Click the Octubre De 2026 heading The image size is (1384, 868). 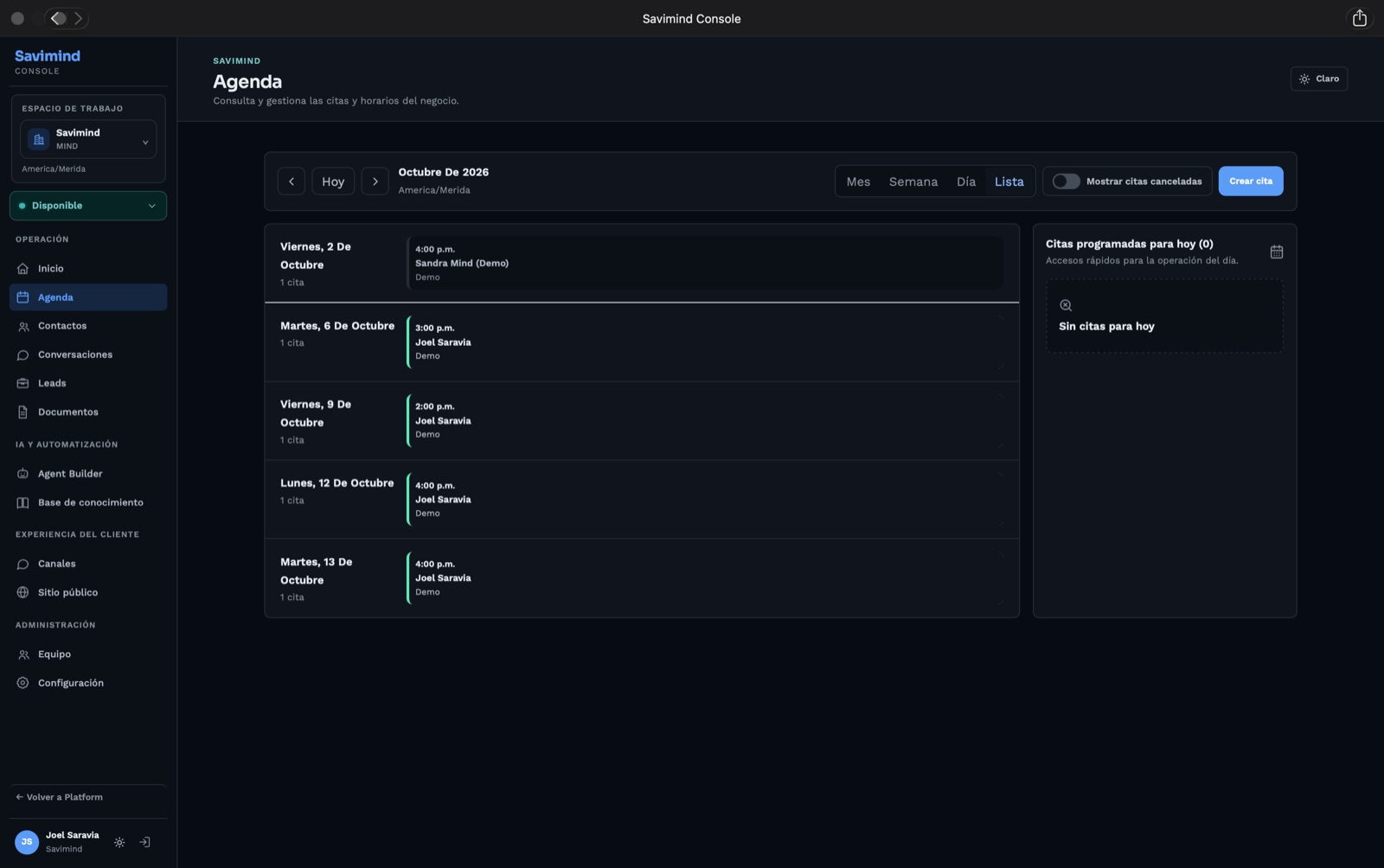point(444,172)
